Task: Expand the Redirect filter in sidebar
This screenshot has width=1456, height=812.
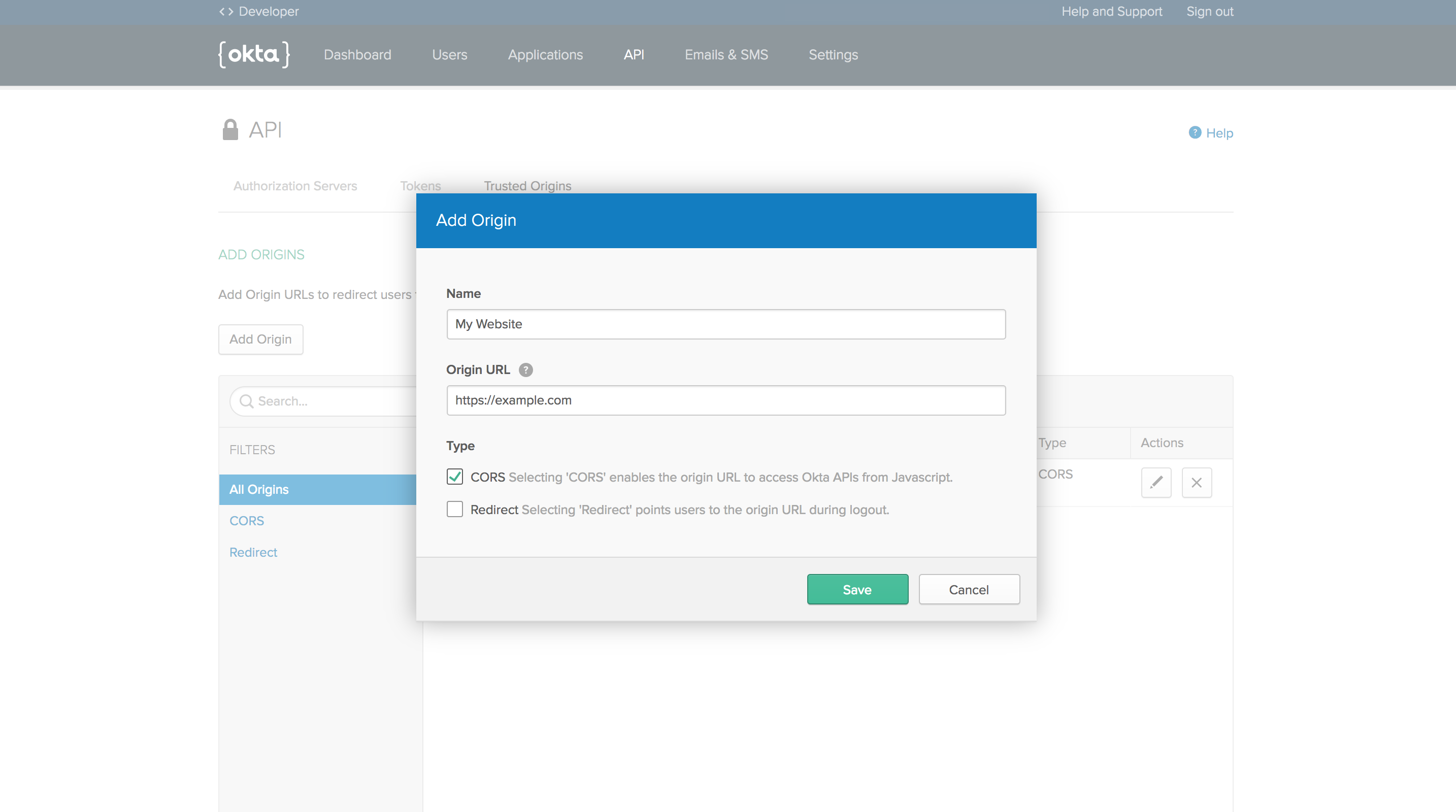Action: (x=253, y=552)
